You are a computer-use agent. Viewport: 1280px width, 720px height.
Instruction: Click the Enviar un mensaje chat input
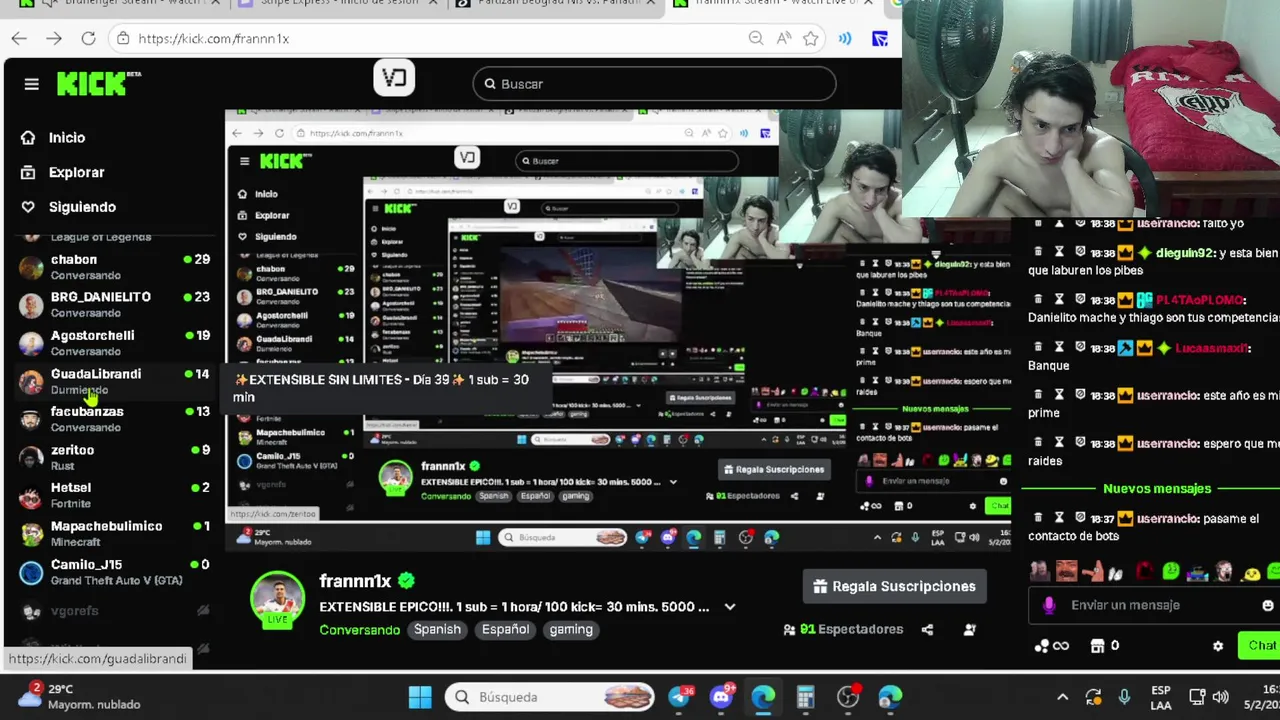click(x=1155, y=605)
